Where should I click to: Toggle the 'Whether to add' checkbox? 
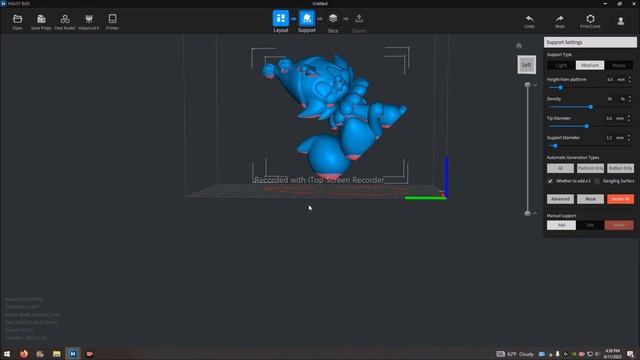(550, 181)
